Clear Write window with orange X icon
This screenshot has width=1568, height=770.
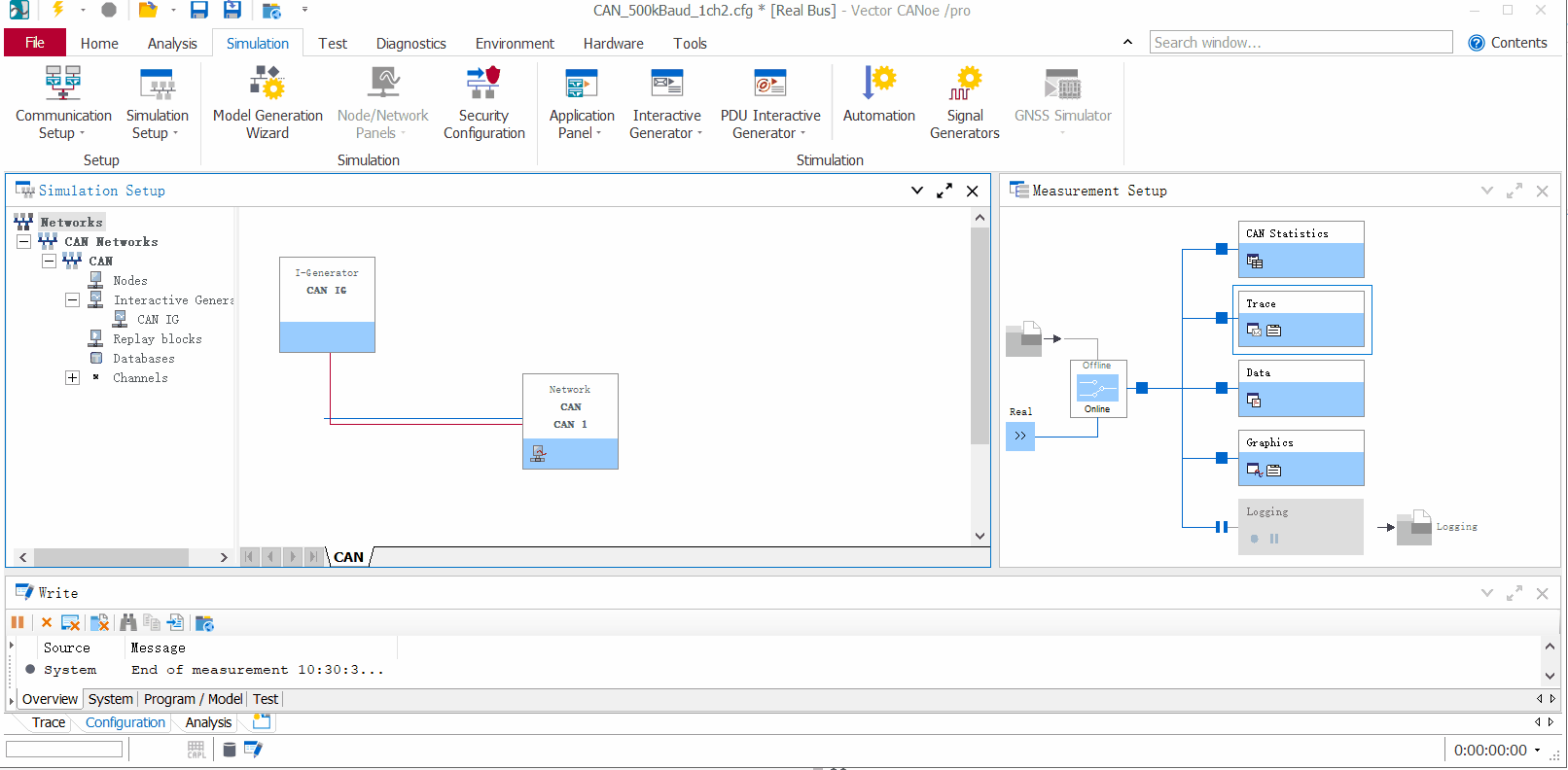click(47, 622)
